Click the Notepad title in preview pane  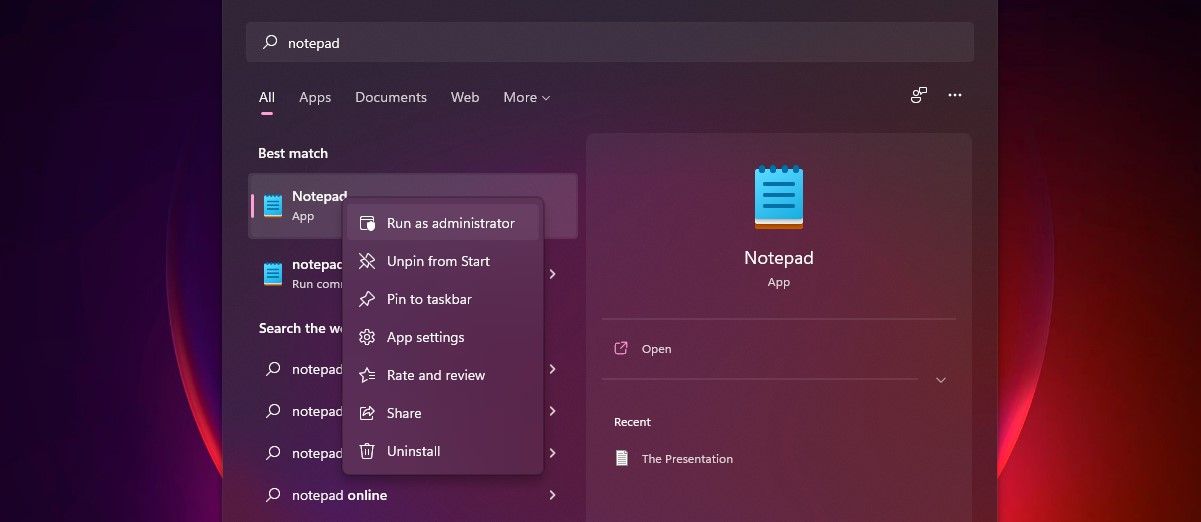click(x=779, y=258)
